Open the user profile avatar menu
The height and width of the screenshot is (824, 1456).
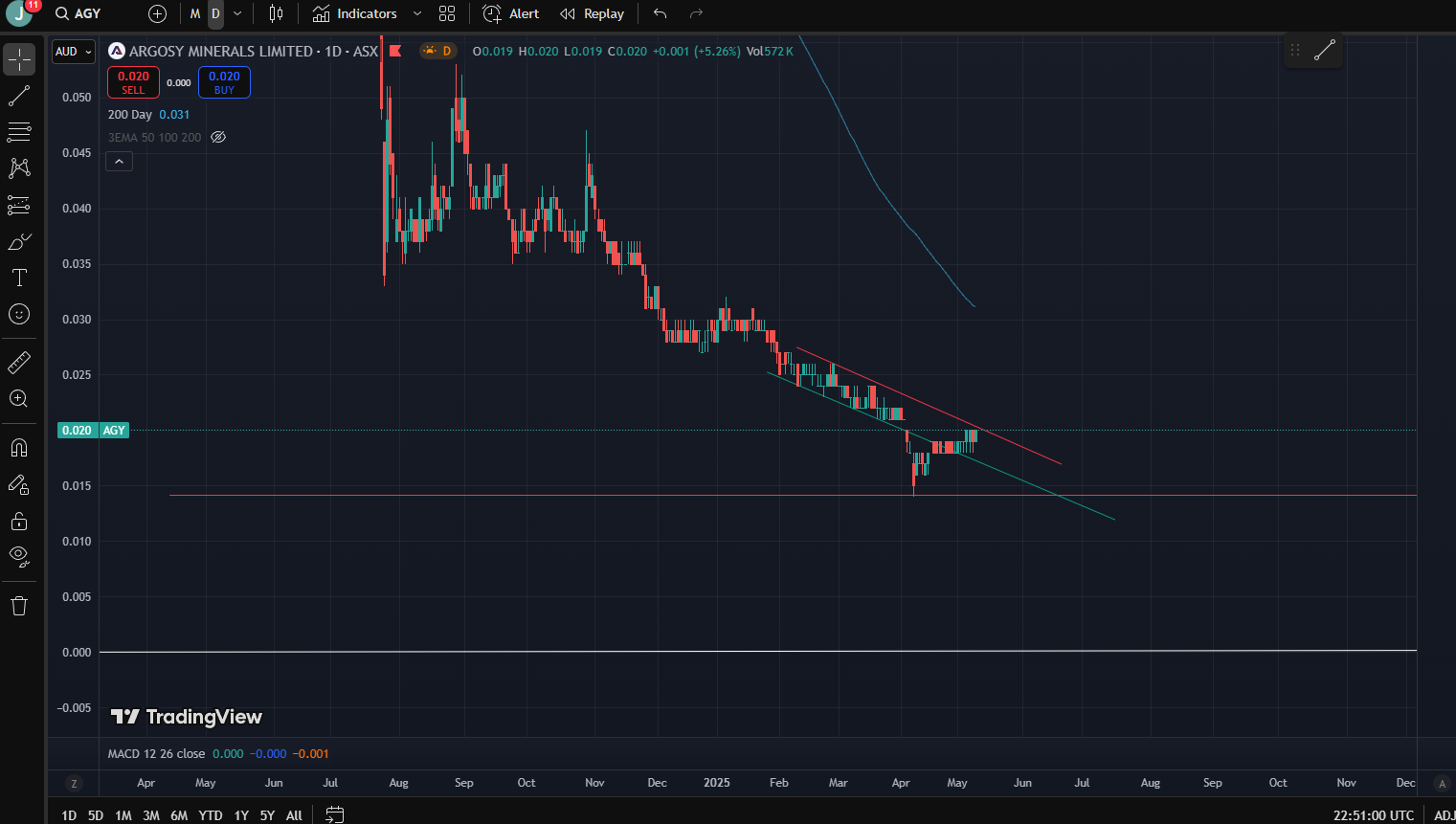tap(19, 13)
